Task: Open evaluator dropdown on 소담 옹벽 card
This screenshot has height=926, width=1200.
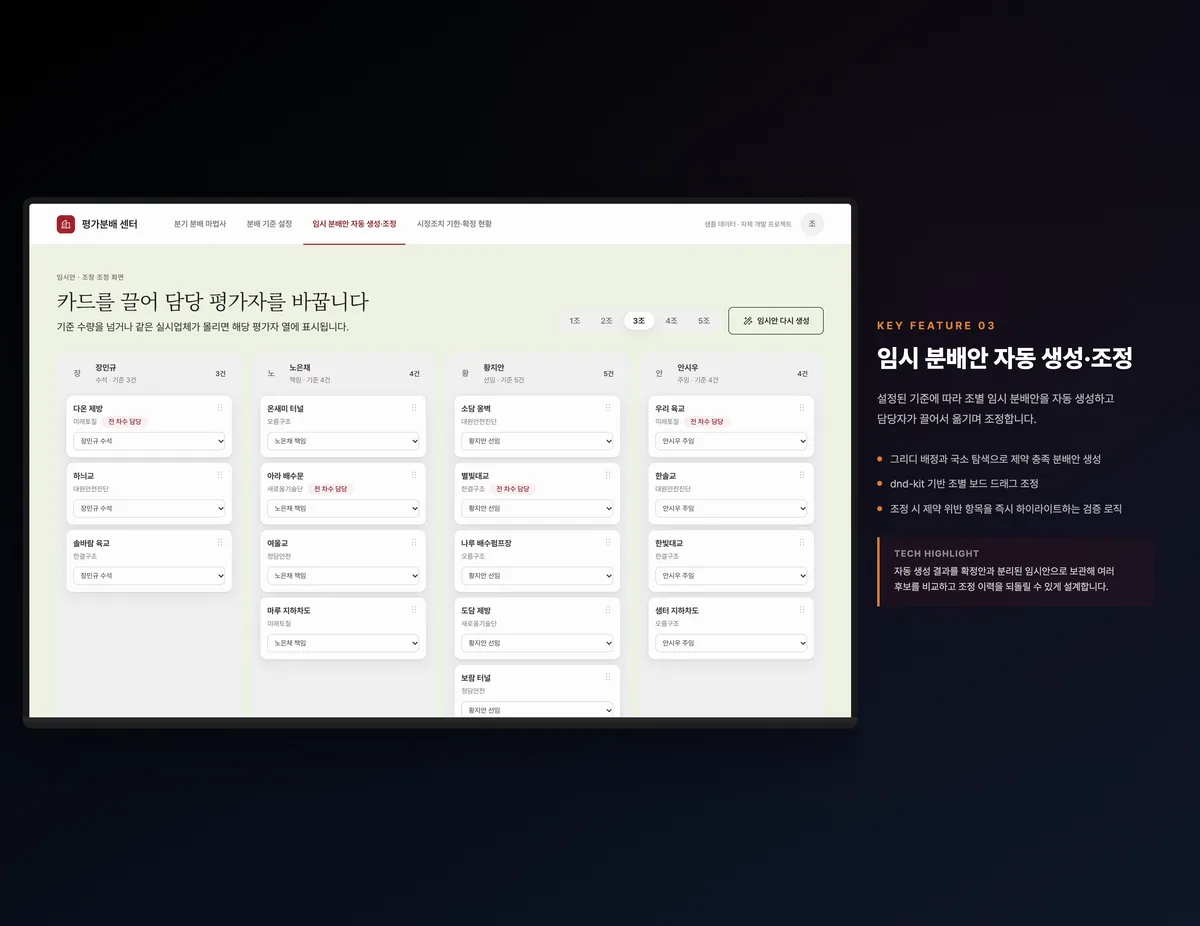Action: tap(537, 441)
